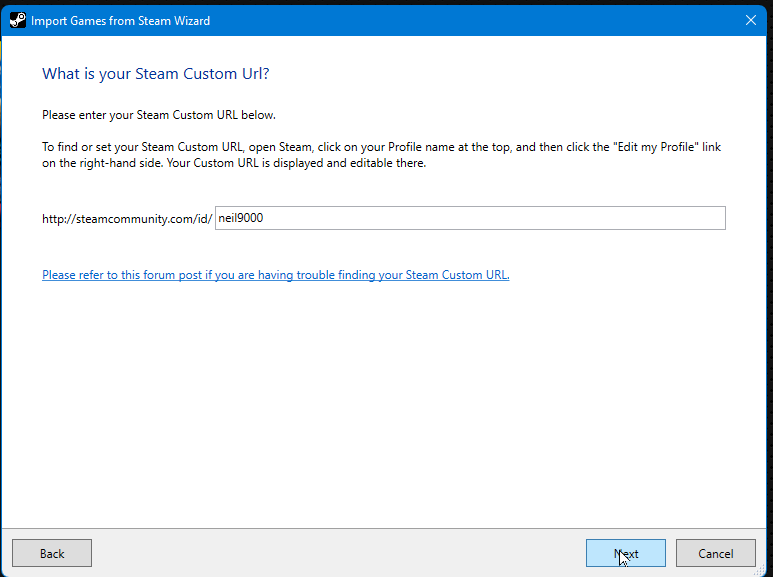
Task: Click the Next button
Action: tap(626, 553)
